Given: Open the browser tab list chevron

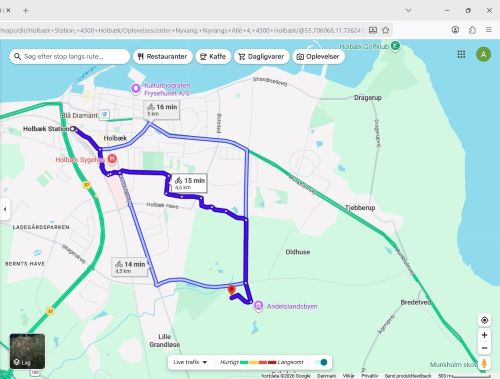Looking at the screenshot, I should (408, 10).
